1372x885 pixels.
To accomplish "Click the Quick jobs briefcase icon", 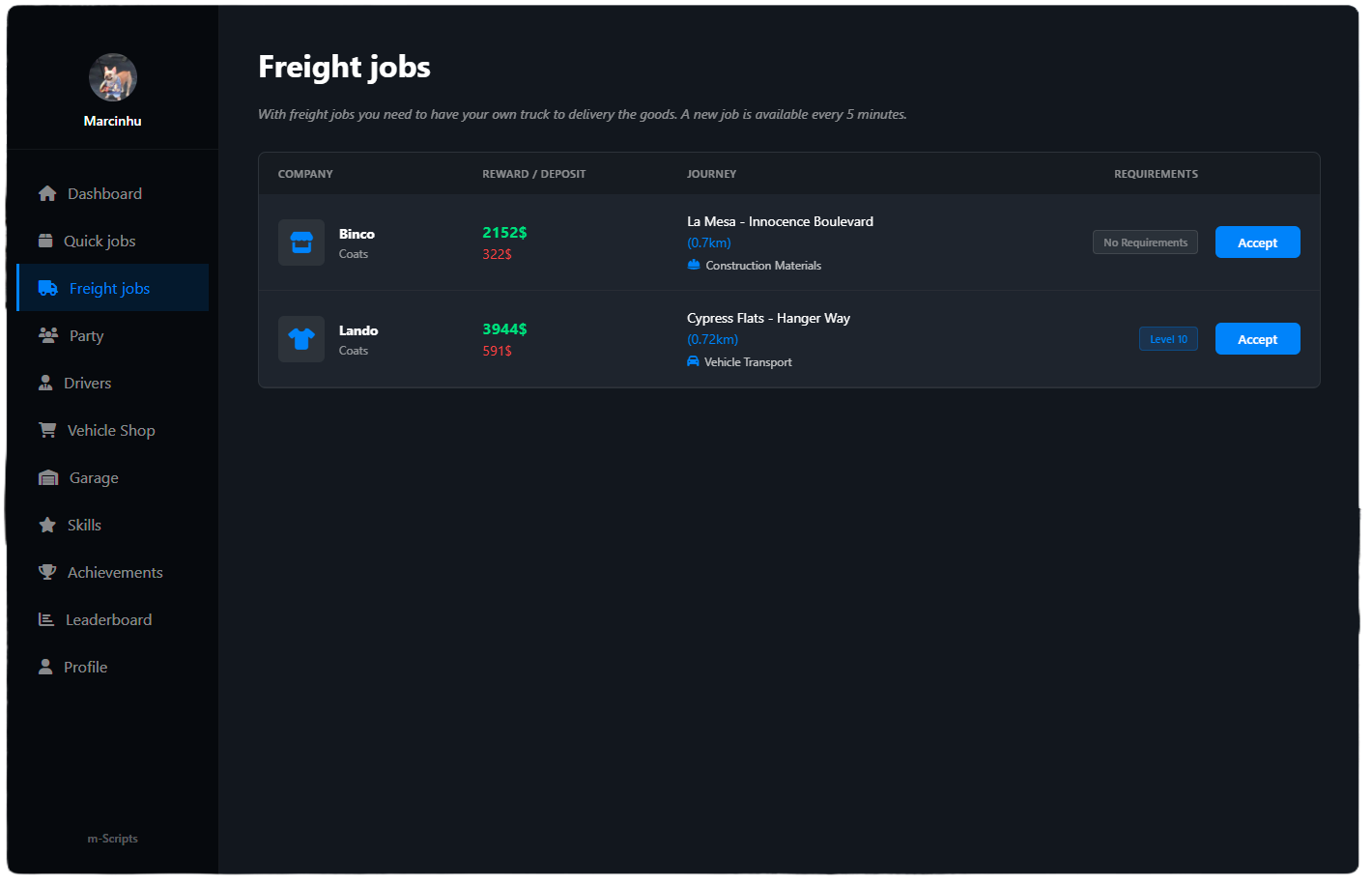I will coord(45,241).
